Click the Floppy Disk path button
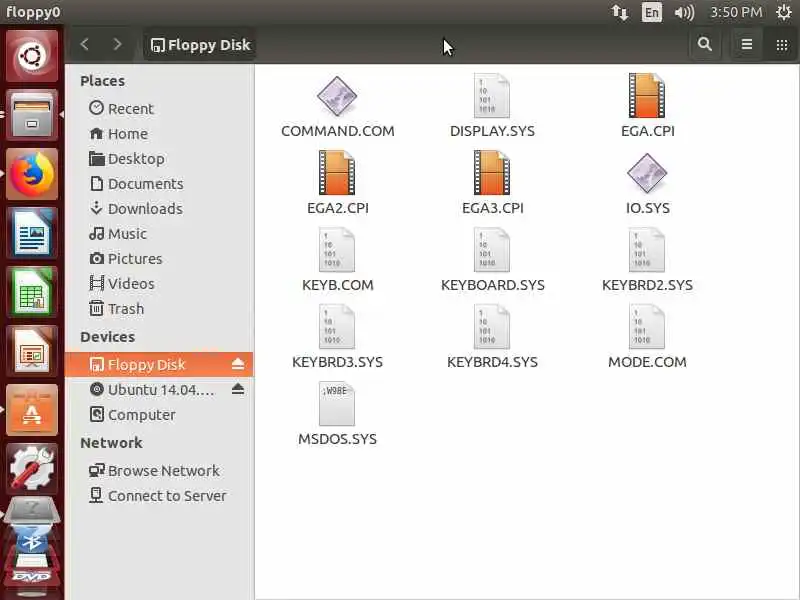Image resolution: width=800 pixels, height=600 pixels. pos(201,45)
